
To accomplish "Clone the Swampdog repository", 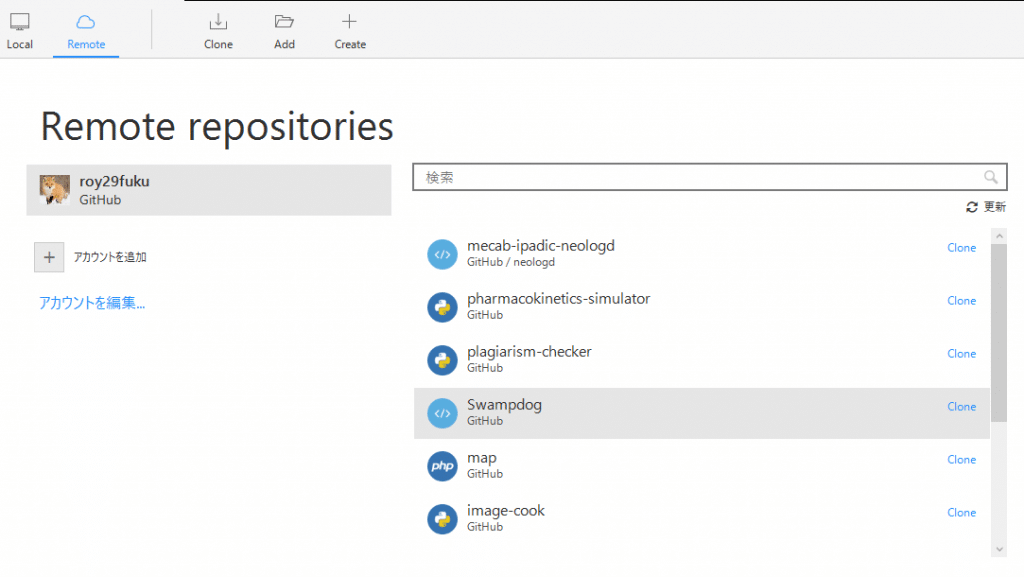I will pyautogui.click(x=961, y=407).
